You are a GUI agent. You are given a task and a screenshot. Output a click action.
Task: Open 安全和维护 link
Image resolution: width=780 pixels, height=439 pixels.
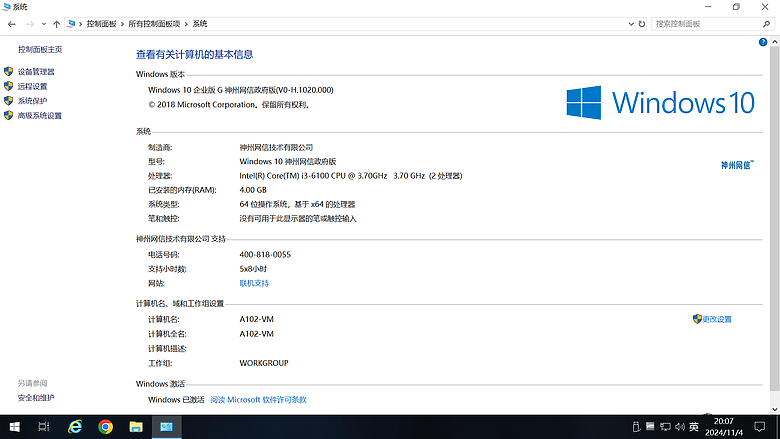coord(36,398)
